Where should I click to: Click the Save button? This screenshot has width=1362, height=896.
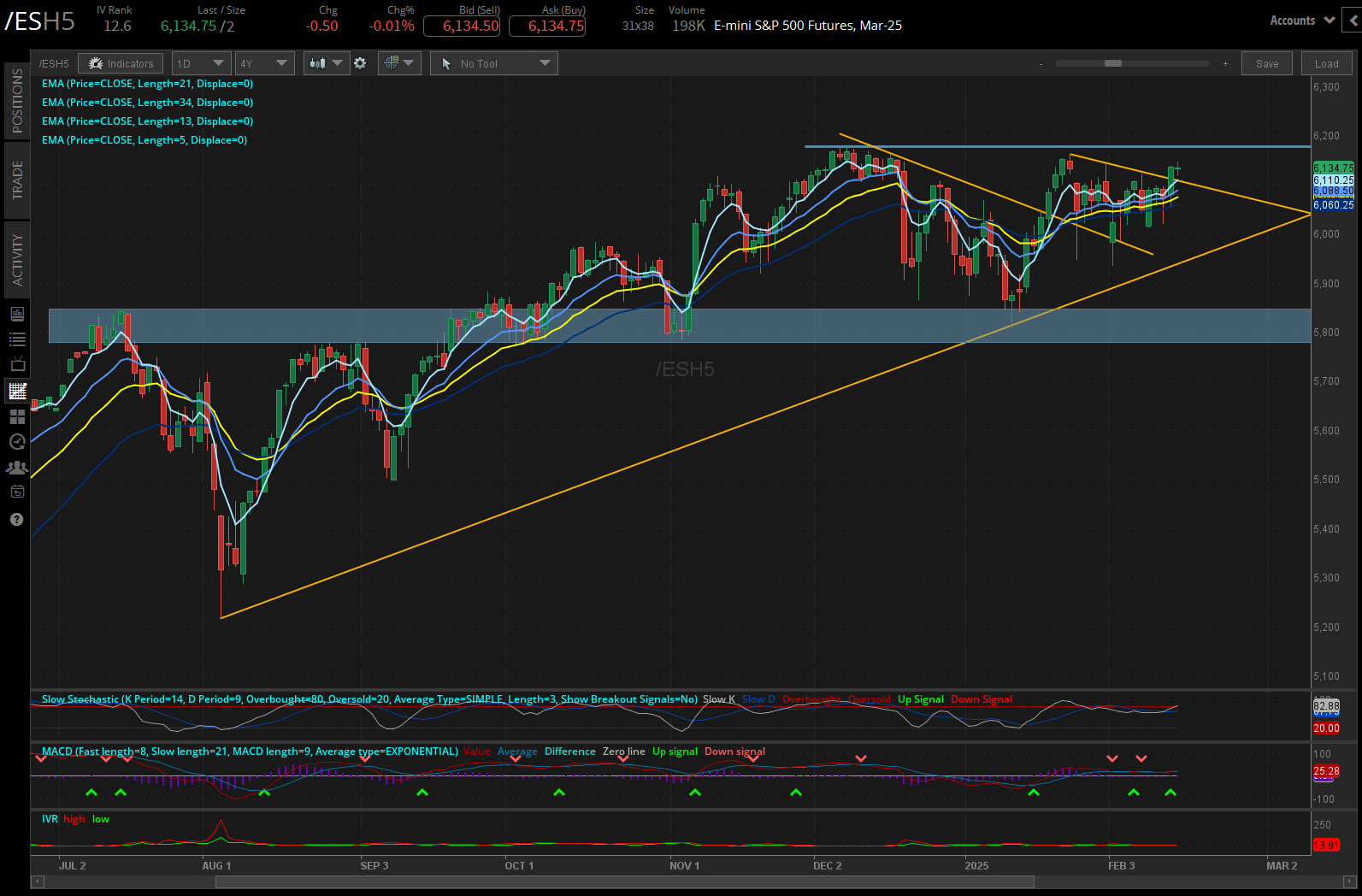click(1267, 63)
